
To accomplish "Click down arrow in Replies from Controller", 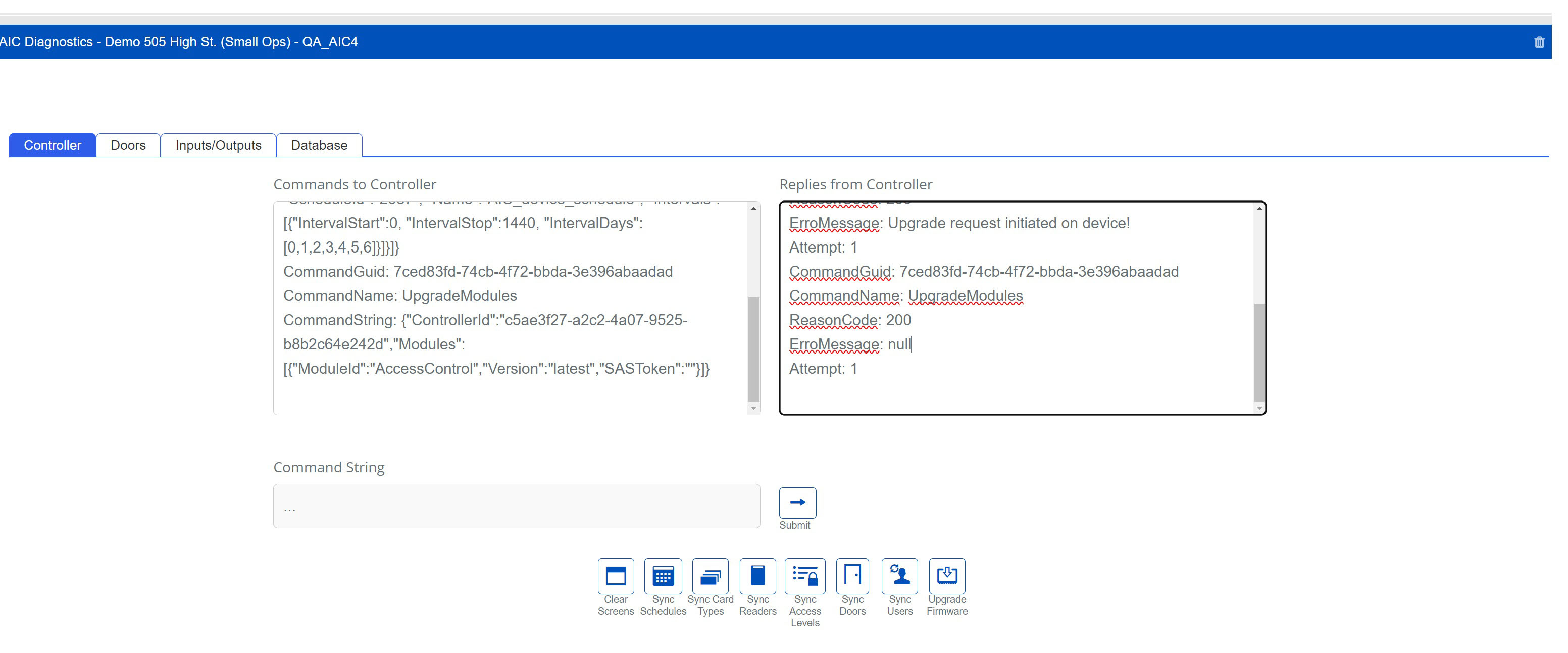I will point(1259,408).
